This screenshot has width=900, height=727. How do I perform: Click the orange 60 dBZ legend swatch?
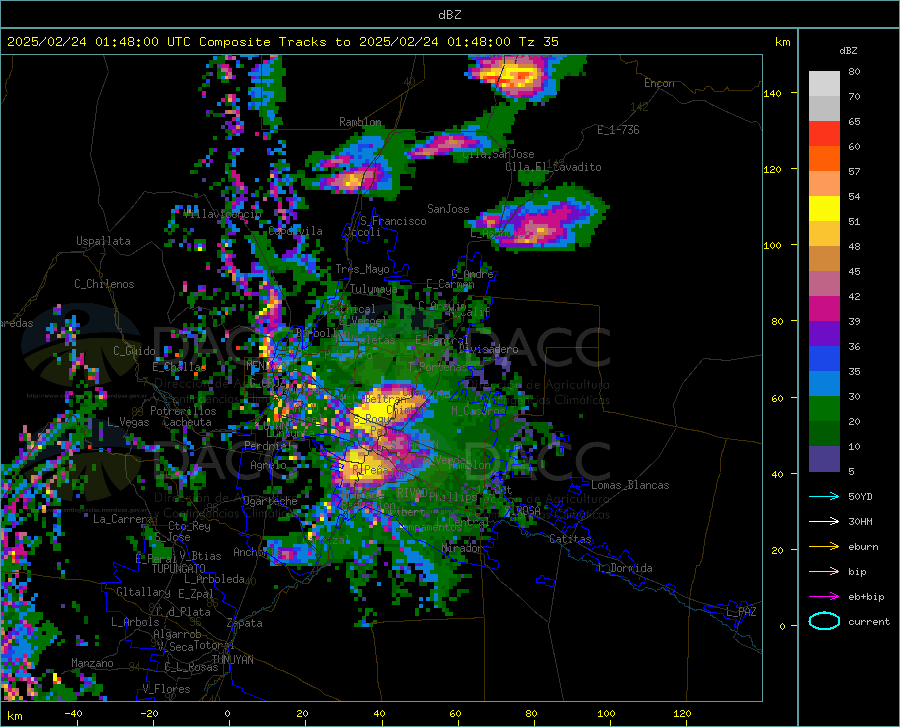pos(824,158)
